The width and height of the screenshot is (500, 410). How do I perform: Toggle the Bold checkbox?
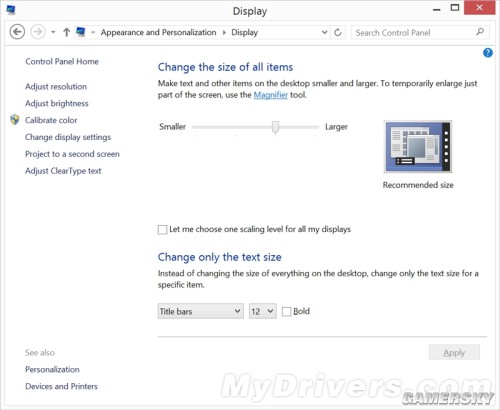(286, 312)
